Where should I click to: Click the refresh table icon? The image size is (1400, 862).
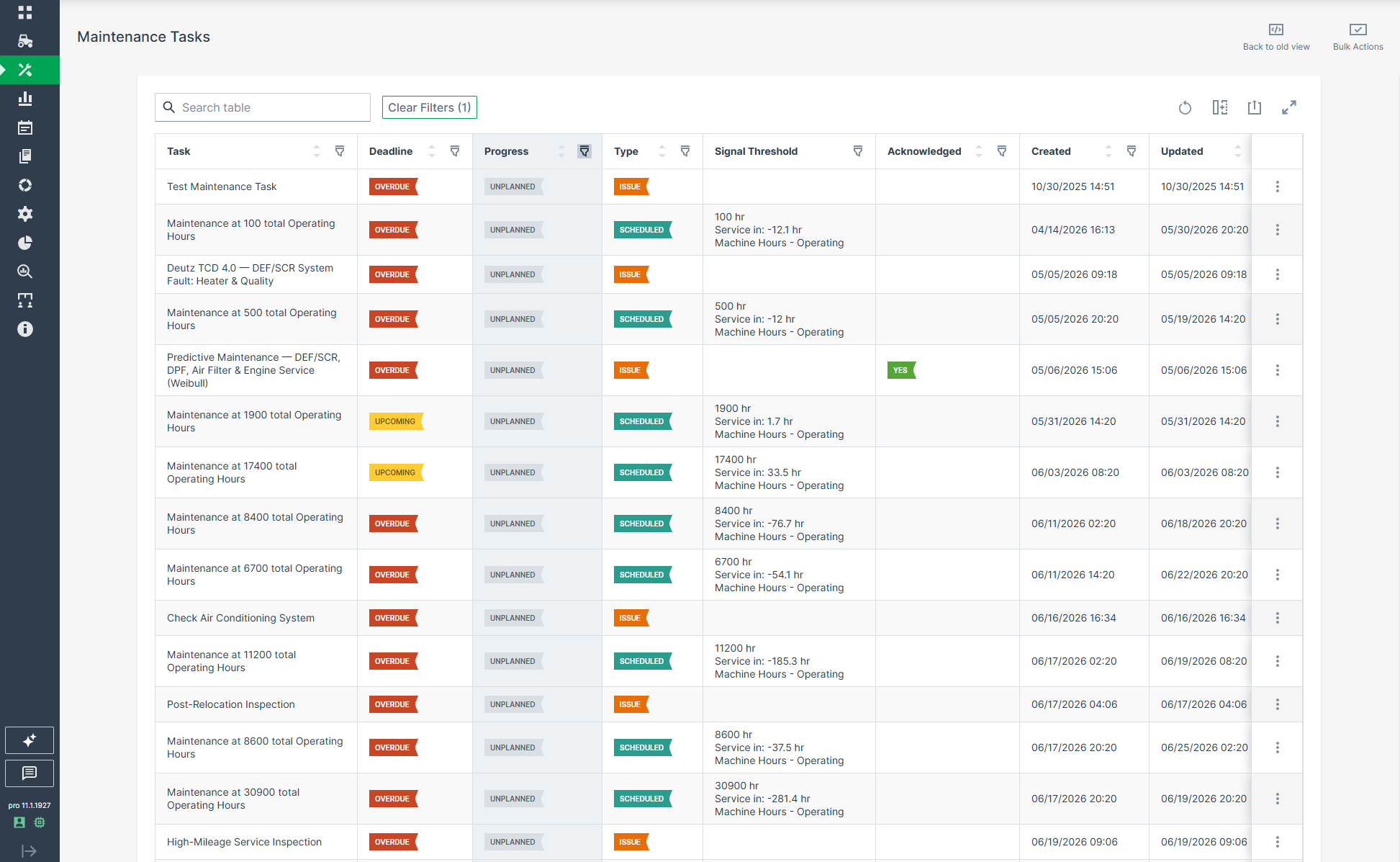(1185, 108)
